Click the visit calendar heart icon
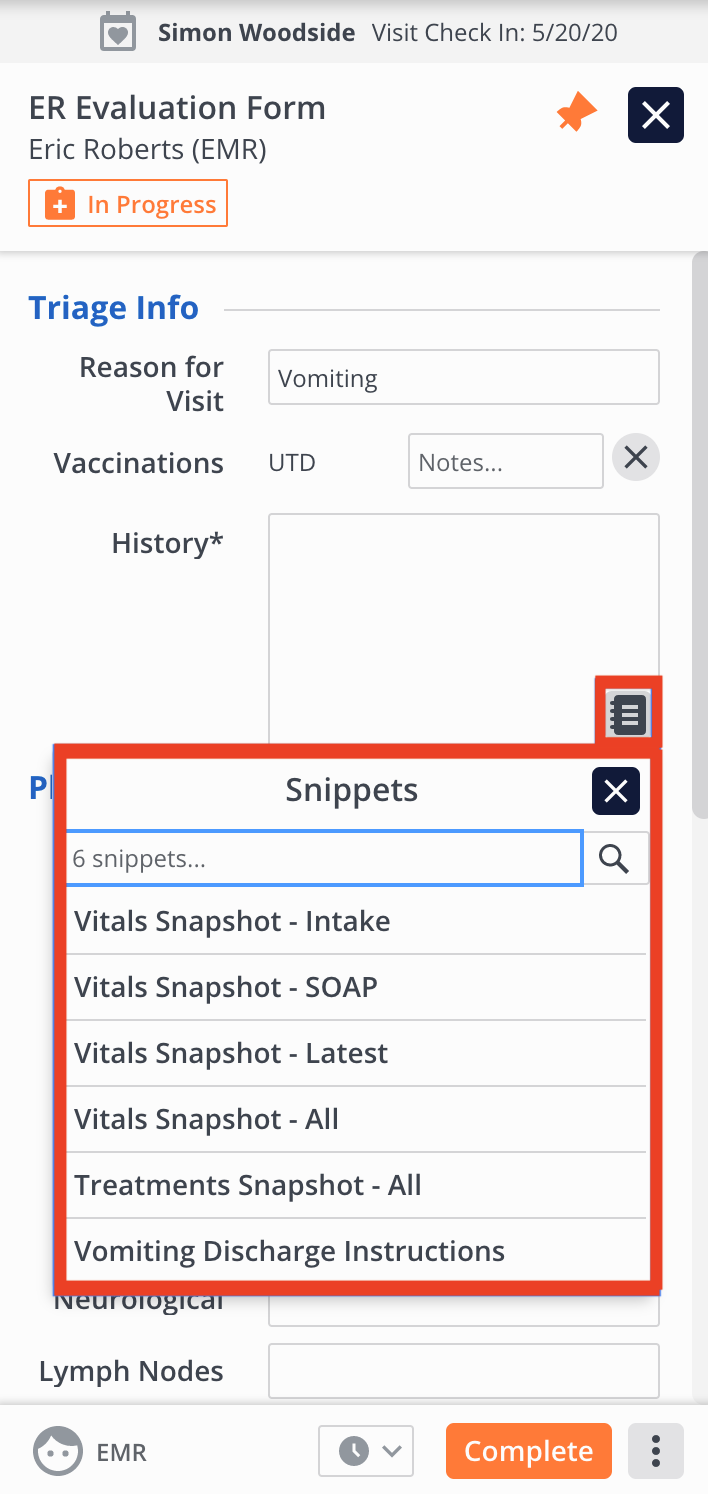Screen dimensions: 708x1494 pyautogui.click(x=119, y=33)
